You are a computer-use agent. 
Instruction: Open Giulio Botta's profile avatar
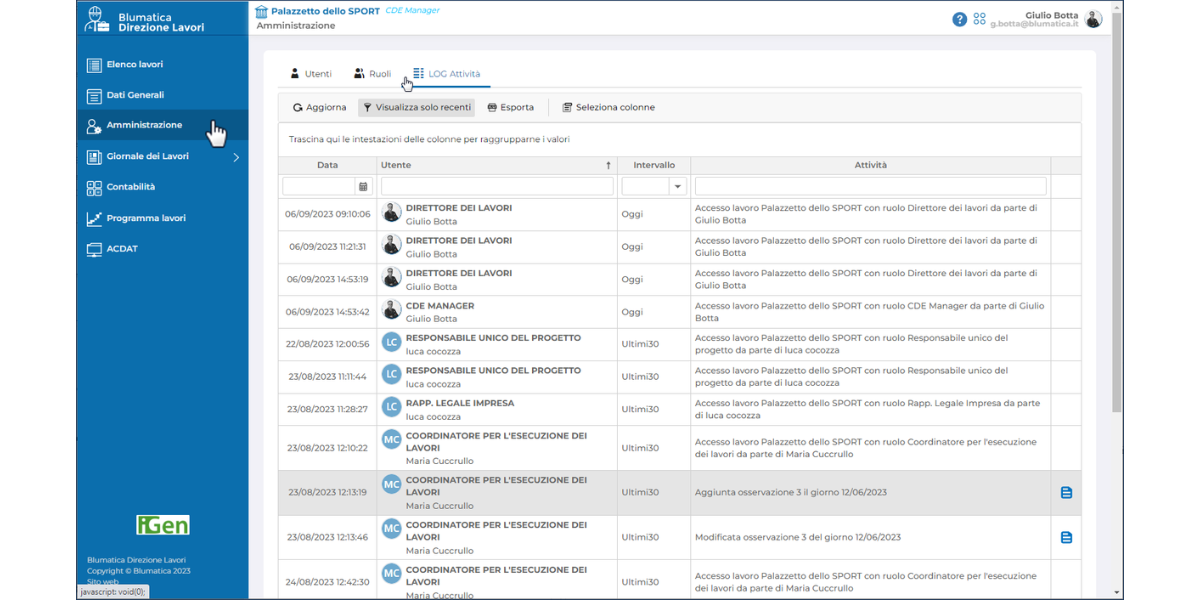coord(1093,19)
